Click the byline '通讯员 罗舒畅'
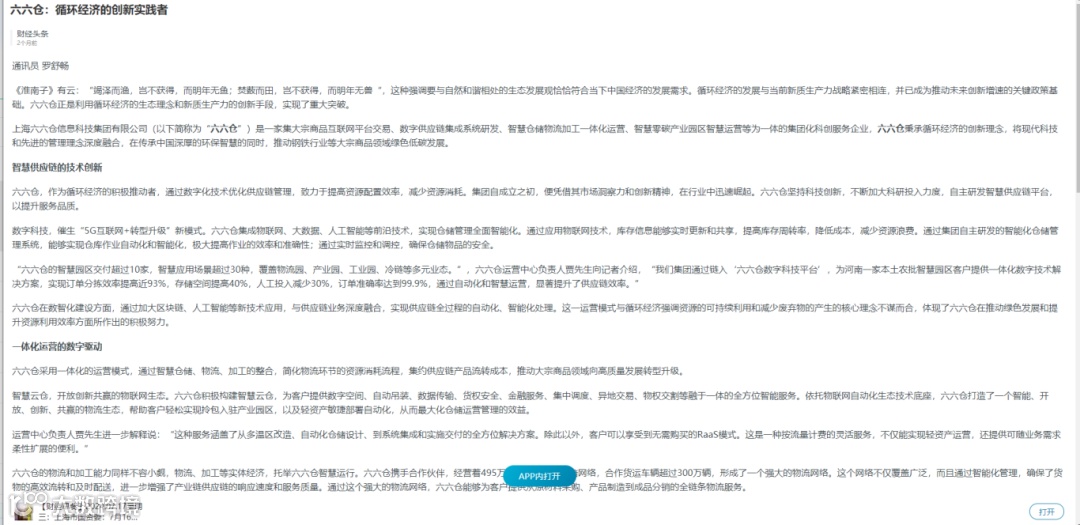 [41, 67]
